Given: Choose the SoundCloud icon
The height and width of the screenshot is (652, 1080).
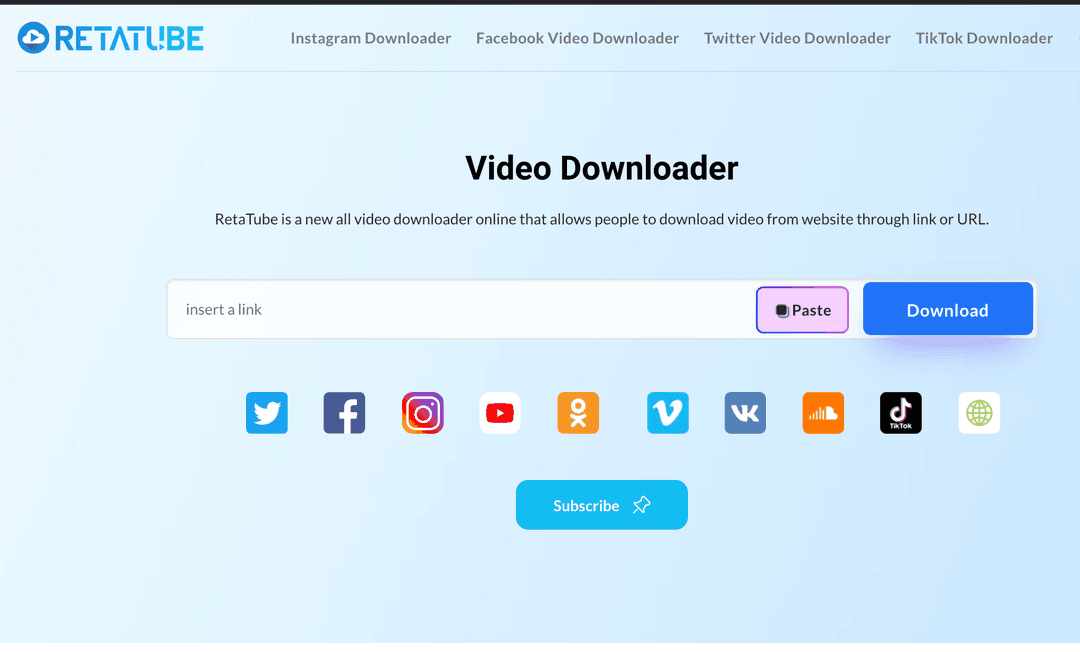Looking at the screenshot, I should [x=823, y=413].
